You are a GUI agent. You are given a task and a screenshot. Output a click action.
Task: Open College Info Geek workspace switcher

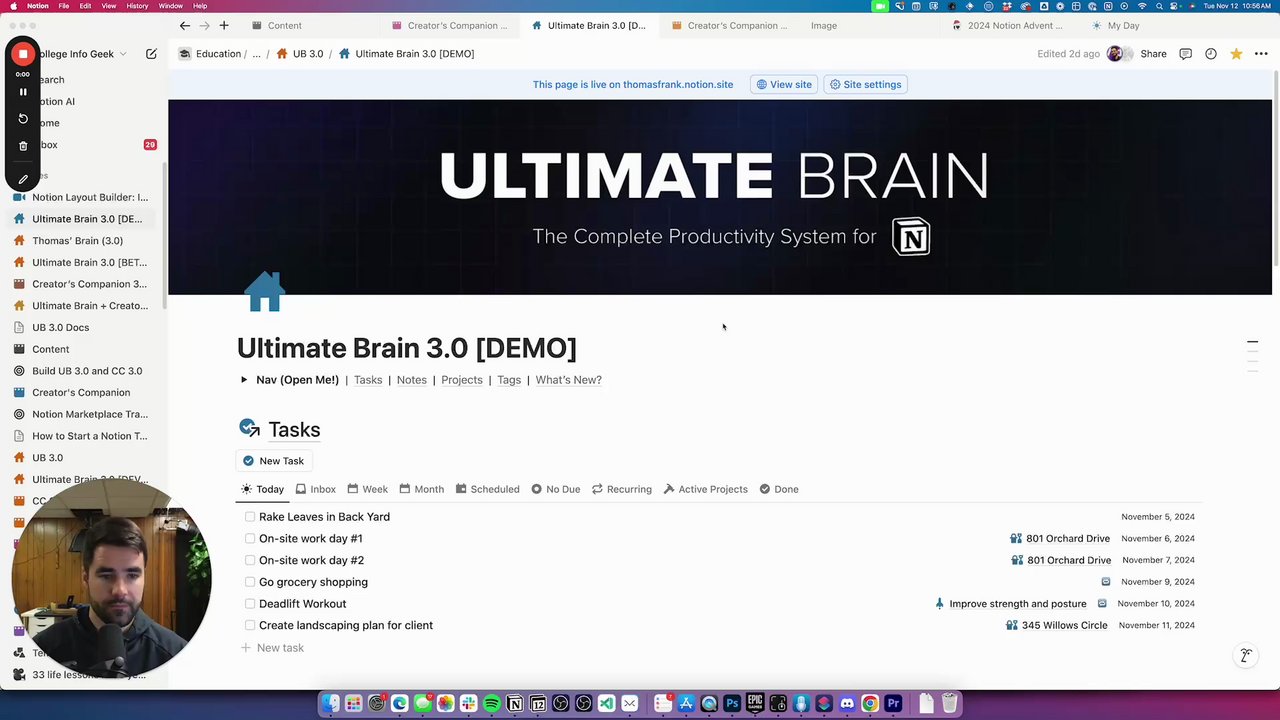pos(78,54)
